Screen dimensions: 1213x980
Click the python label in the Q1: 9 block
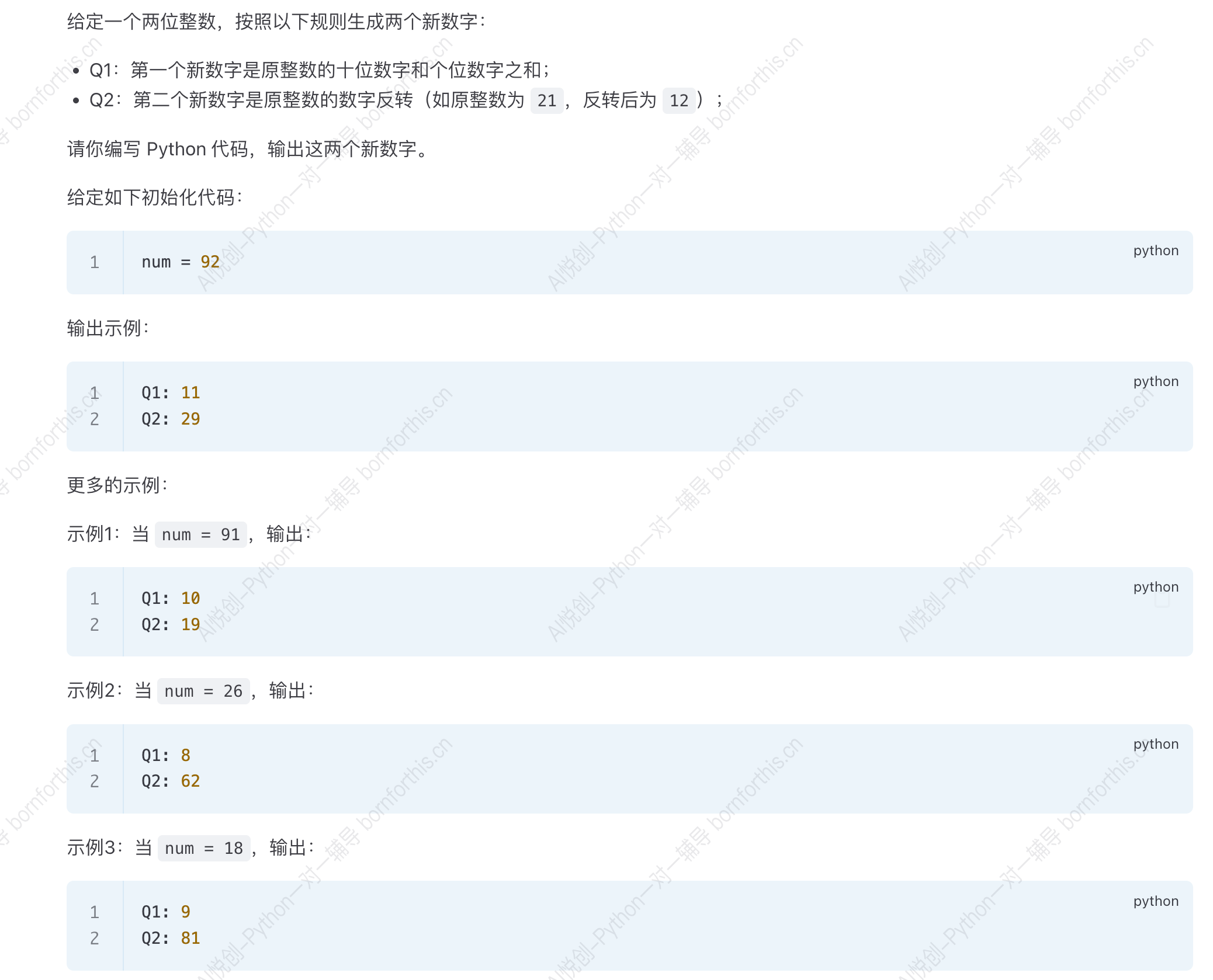(x=1156, y=901)
